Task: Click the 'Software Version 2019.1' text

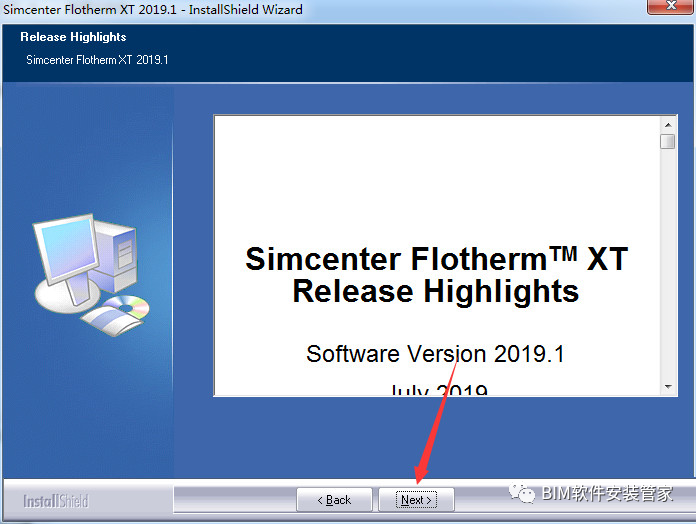Action: click(435, 354)
